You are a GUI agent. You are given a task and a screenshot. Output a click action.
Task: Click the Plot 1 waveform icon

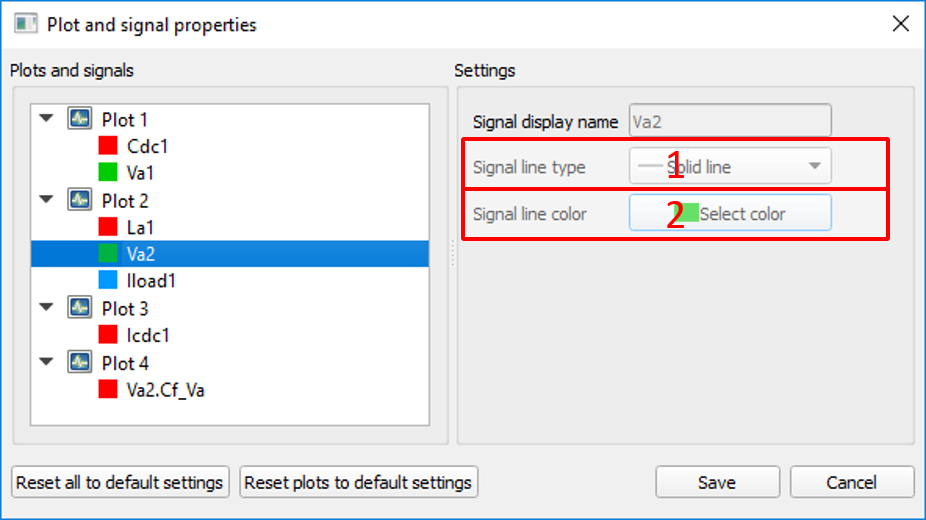pos(79,119)
